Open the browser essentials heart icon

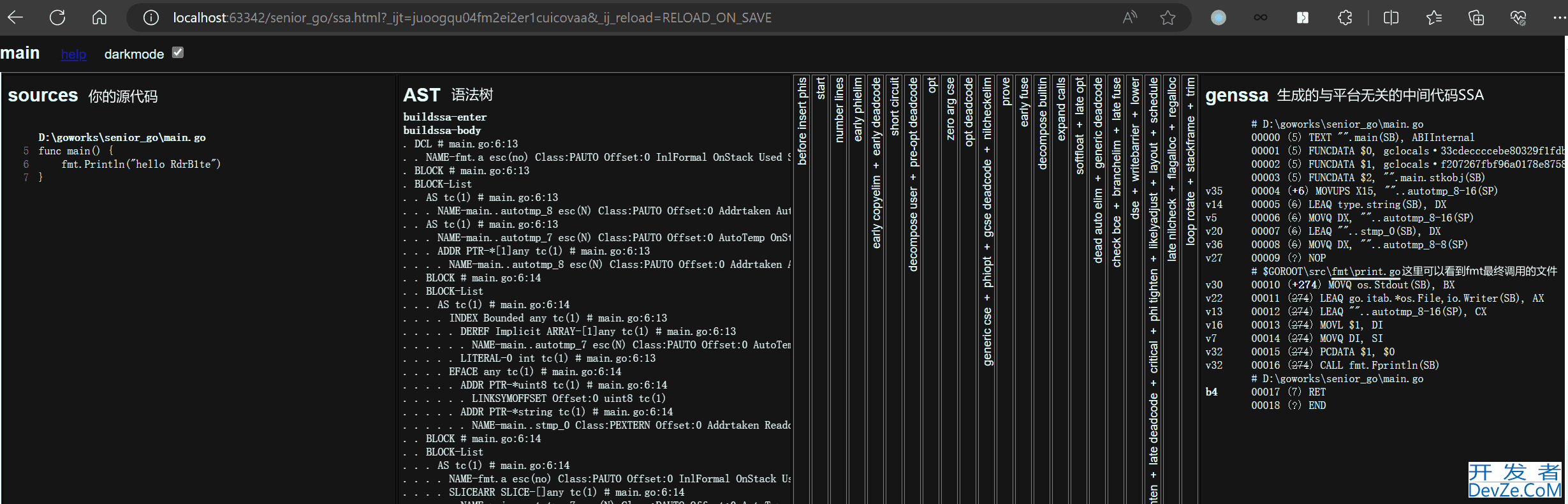click(1518, 18)
